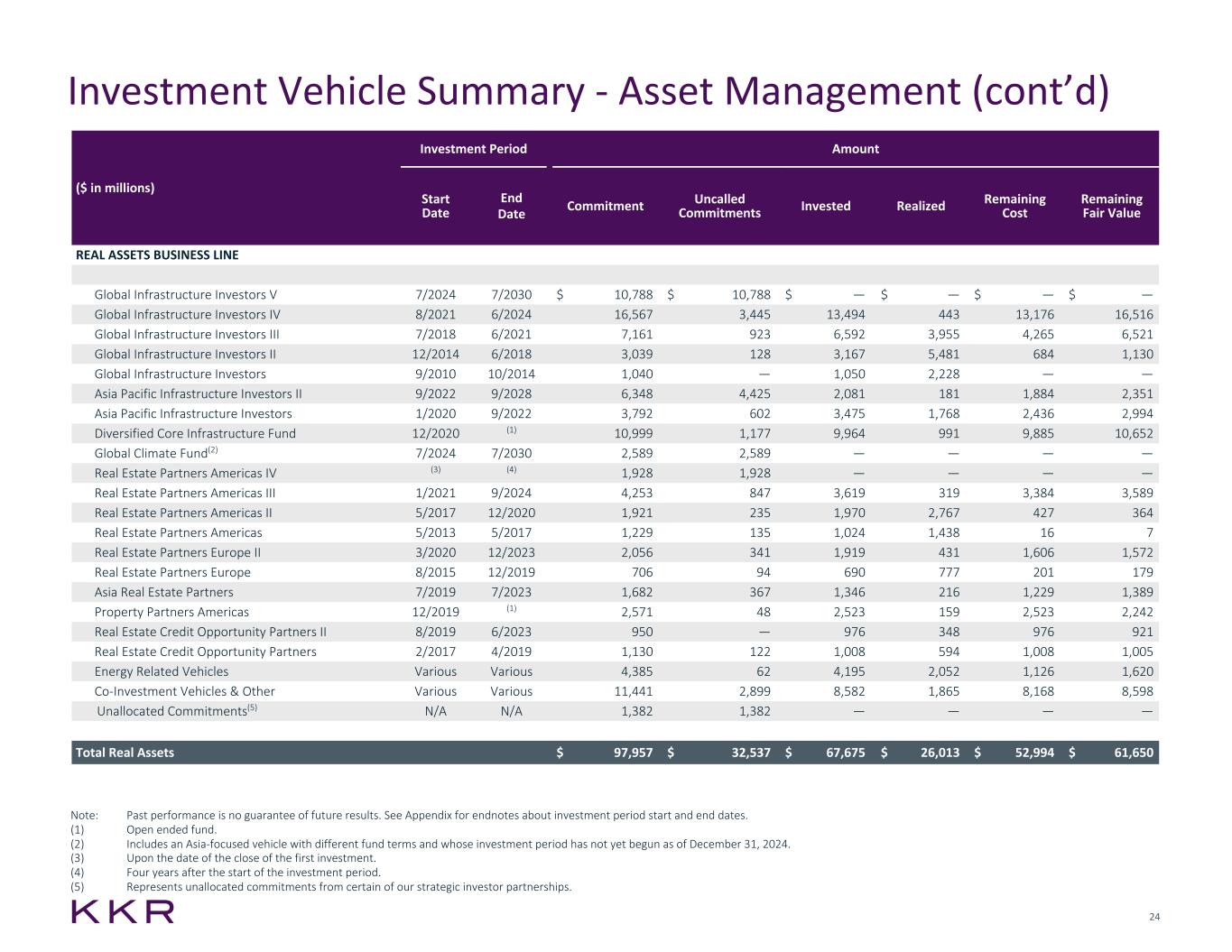Select the End Date column header
The width and height of the screenshot is (1232, 952).
point(512,206)
